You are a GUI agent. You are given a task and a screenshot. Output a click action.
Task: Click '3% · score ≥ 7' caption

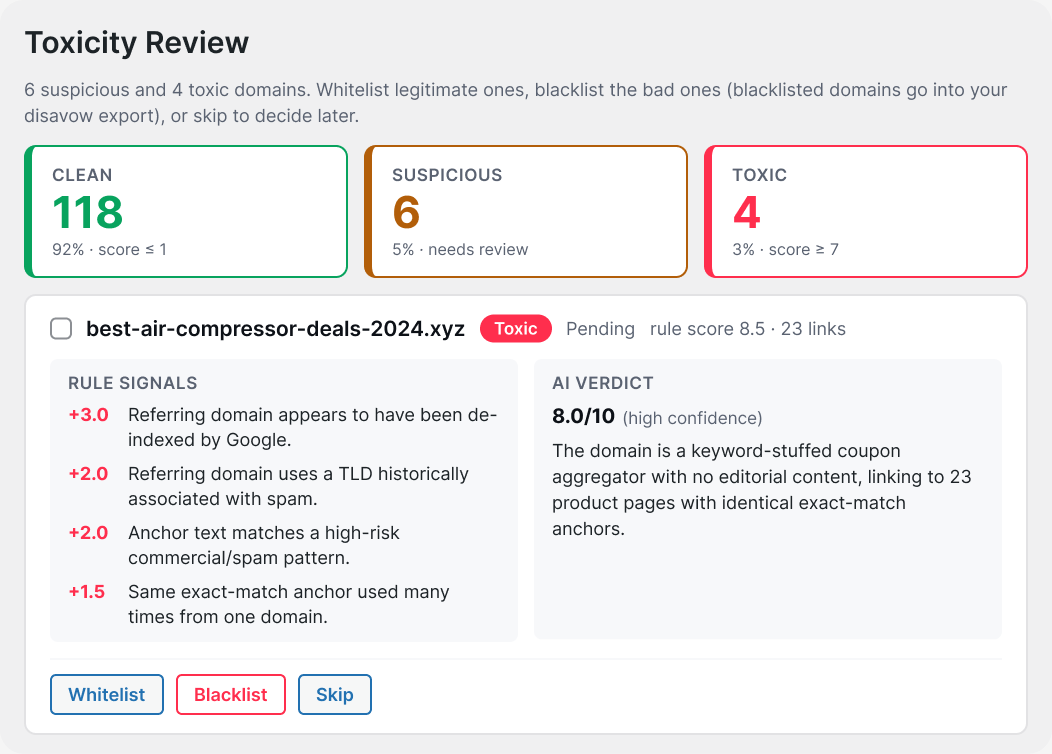[786, 250]
